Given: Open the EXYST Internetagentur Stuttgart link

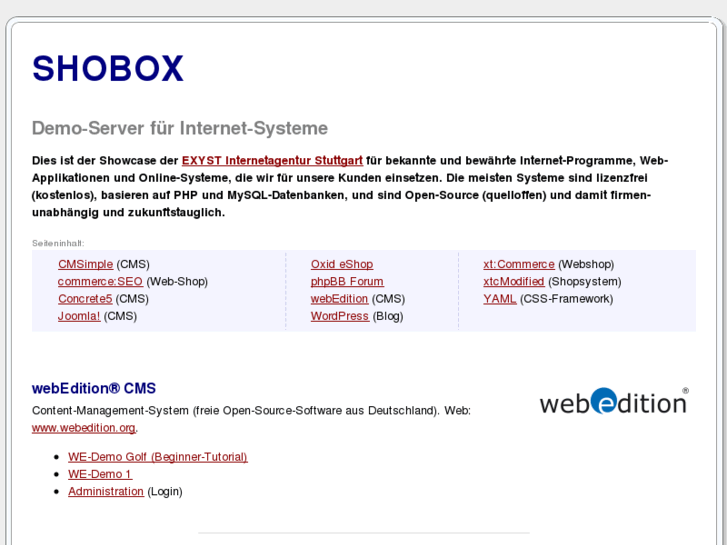Looking at the screenshot, I should coord(272,160).
